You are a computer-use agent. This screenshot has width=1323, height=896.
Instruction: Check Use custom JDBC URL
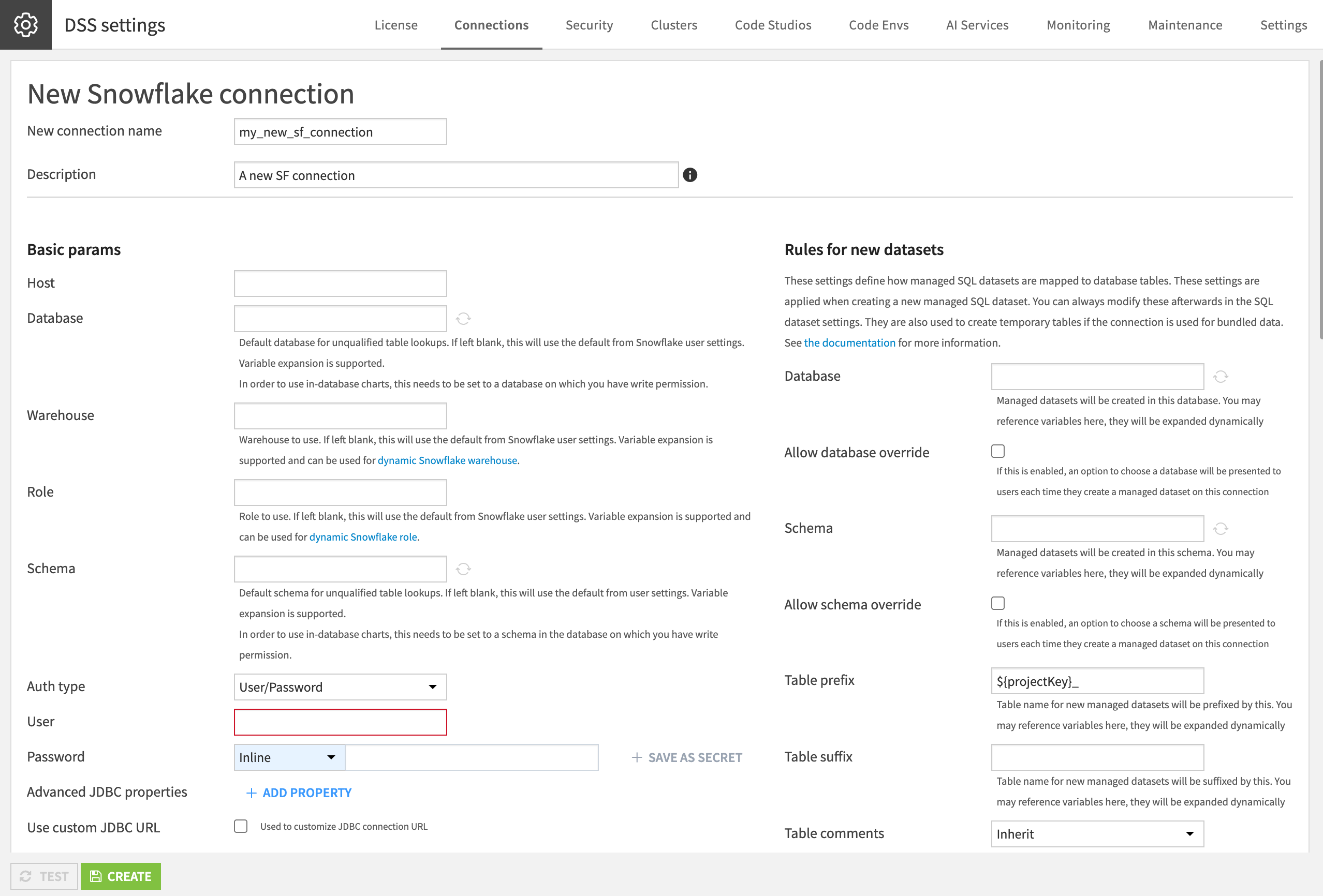pos(241,826)
